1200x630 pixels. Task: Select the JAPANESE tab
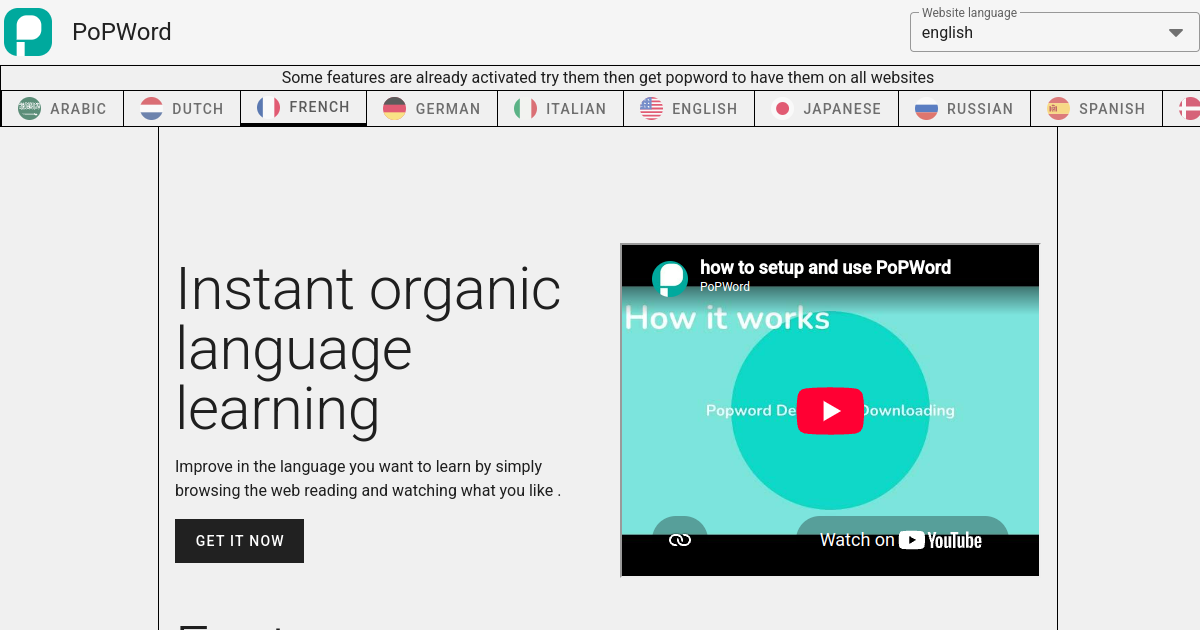[x=827, y=109]
